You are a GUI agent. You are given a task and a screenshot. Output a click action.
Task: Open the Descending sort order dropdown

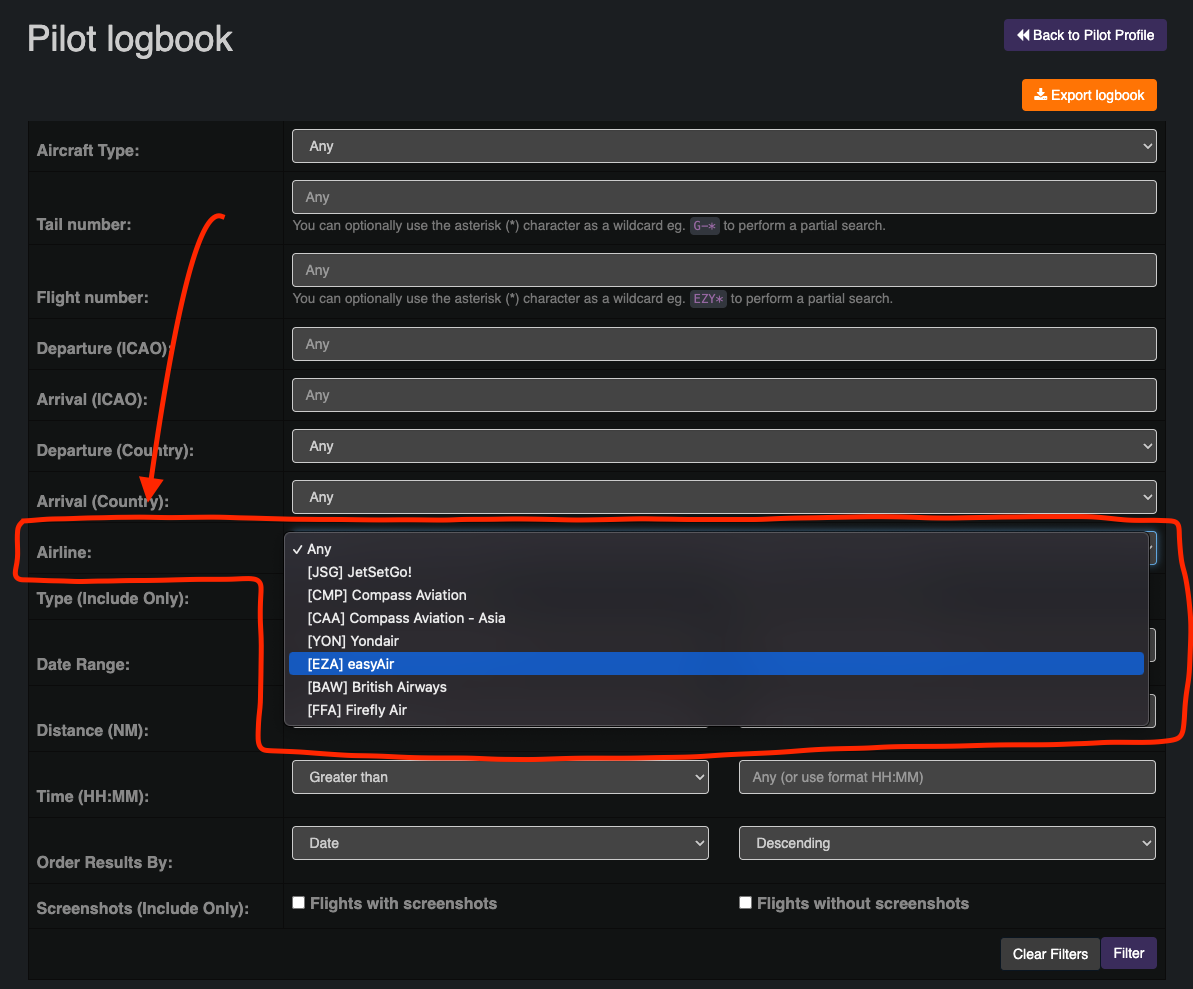[x=946, y=843]
